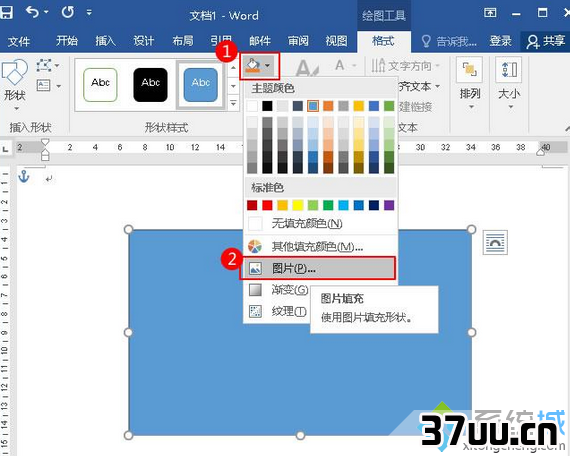
Task: Open Text Direction (文字方向) dropdown
Action: (406, 66)
